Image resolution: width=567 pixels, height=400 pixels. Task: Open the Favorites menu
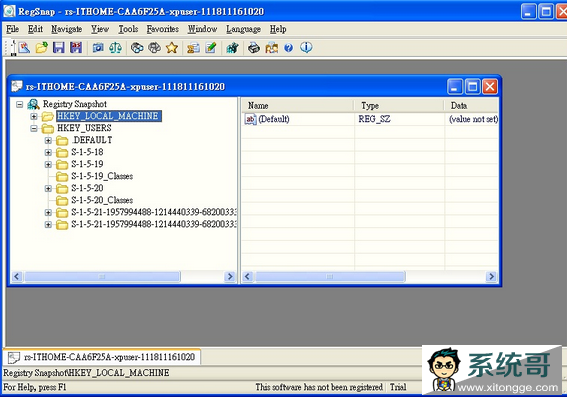(x=163, y=29)
